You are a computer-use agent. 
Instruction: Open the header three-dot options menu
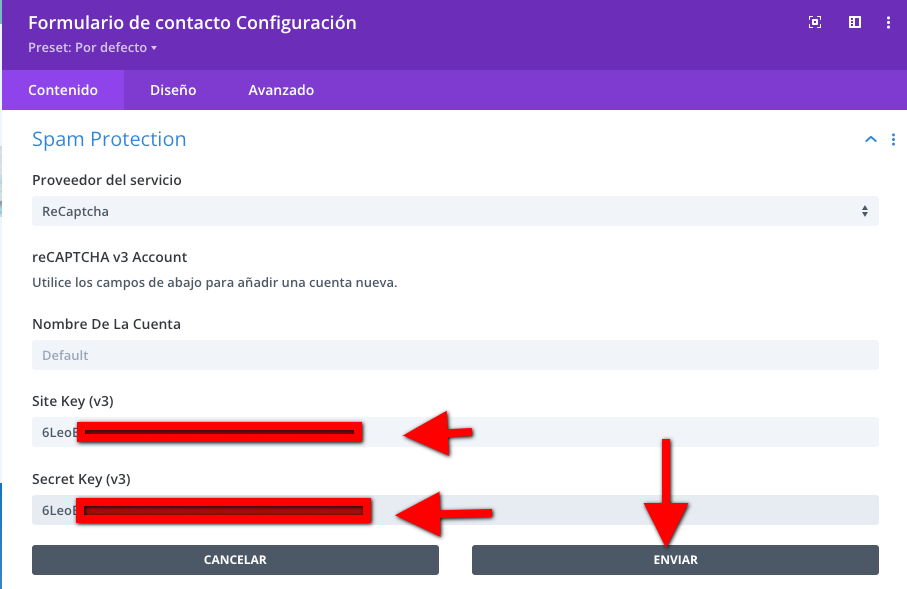point(888,23)
